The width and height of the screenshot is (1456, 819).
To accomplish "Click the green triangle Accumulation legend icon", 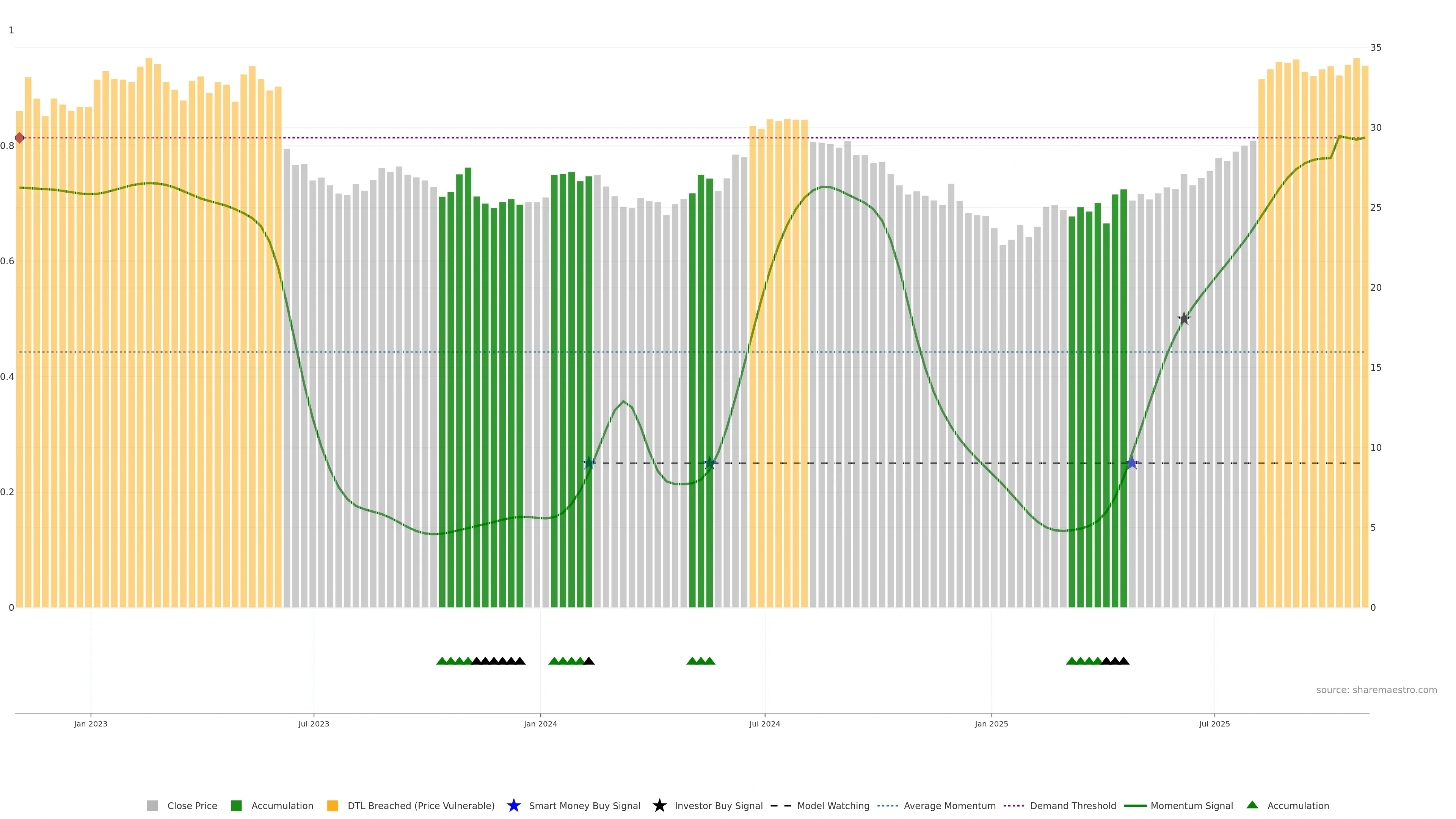I will [x=1252, y=805].
